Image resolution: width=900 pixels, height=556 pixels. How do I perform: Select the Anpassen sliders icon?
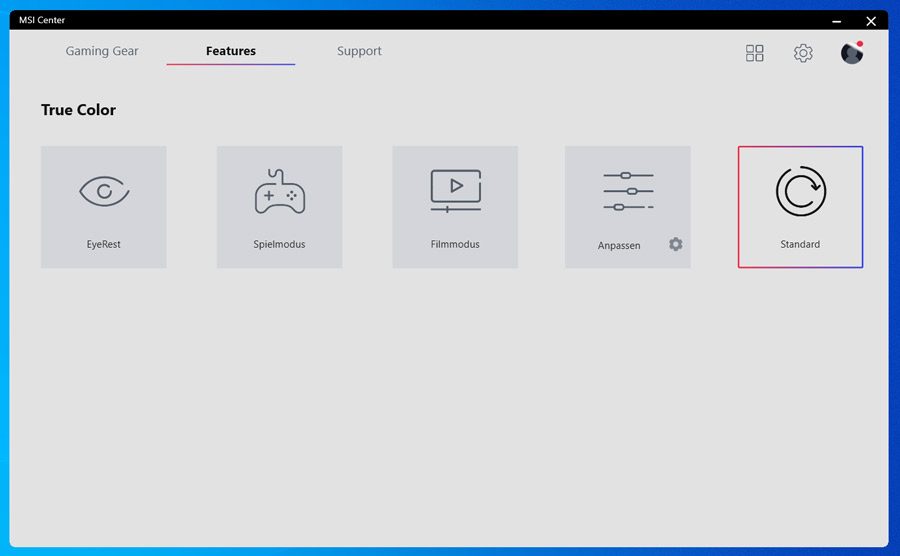point(628,191)
